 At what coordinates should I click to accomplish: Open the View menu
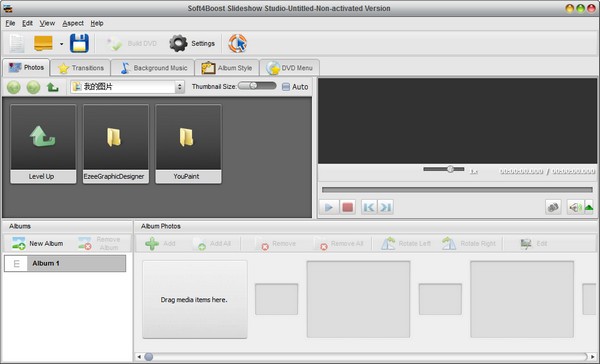[x=47, y=23]
